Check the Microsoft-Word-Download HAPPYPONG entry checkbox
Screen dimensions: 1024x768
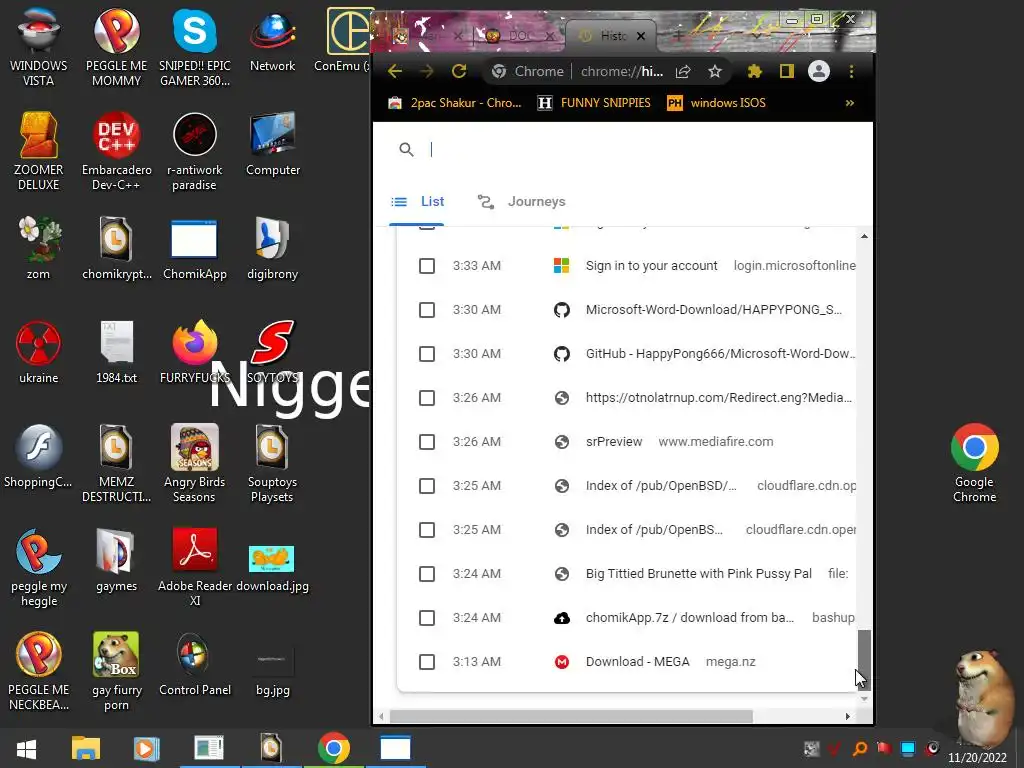click(427, 310)
